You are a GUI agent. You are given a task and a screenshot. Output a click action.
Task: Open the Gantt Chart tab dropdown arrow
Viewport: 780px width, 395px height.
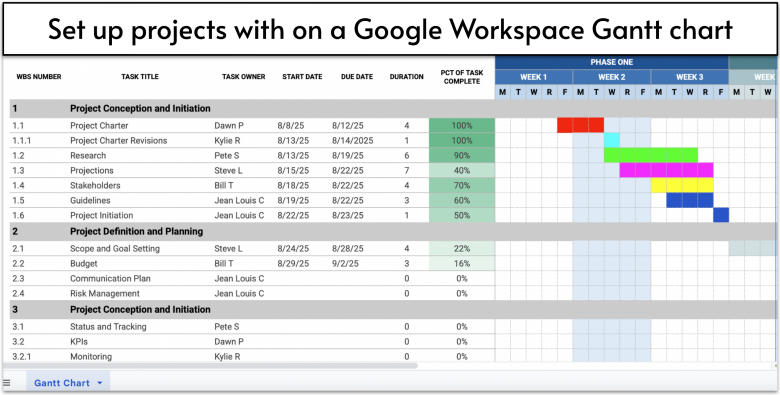[99, 383]
